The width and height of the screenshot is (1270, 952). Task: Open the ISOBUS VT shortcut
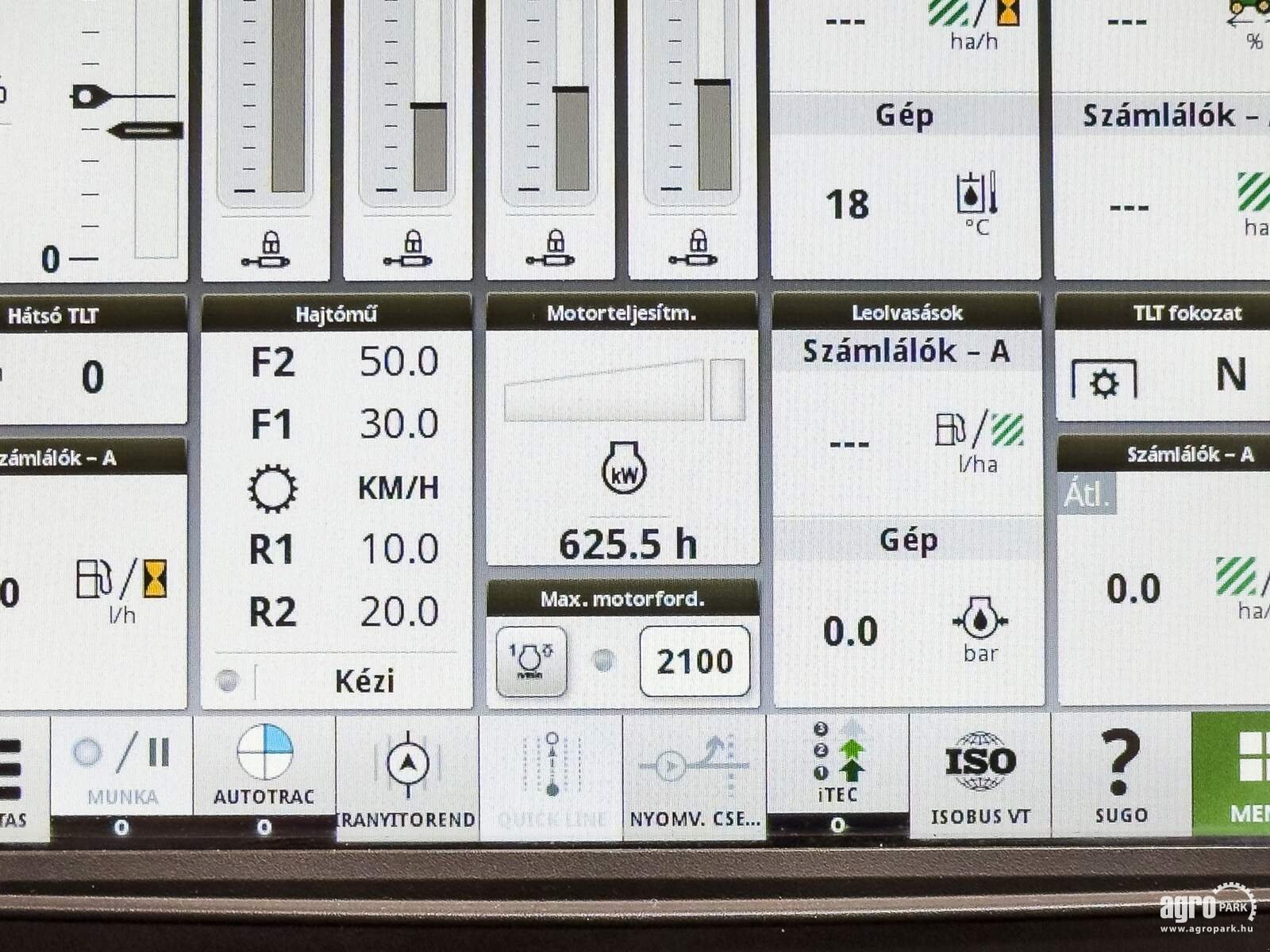[x=980, y=773]
